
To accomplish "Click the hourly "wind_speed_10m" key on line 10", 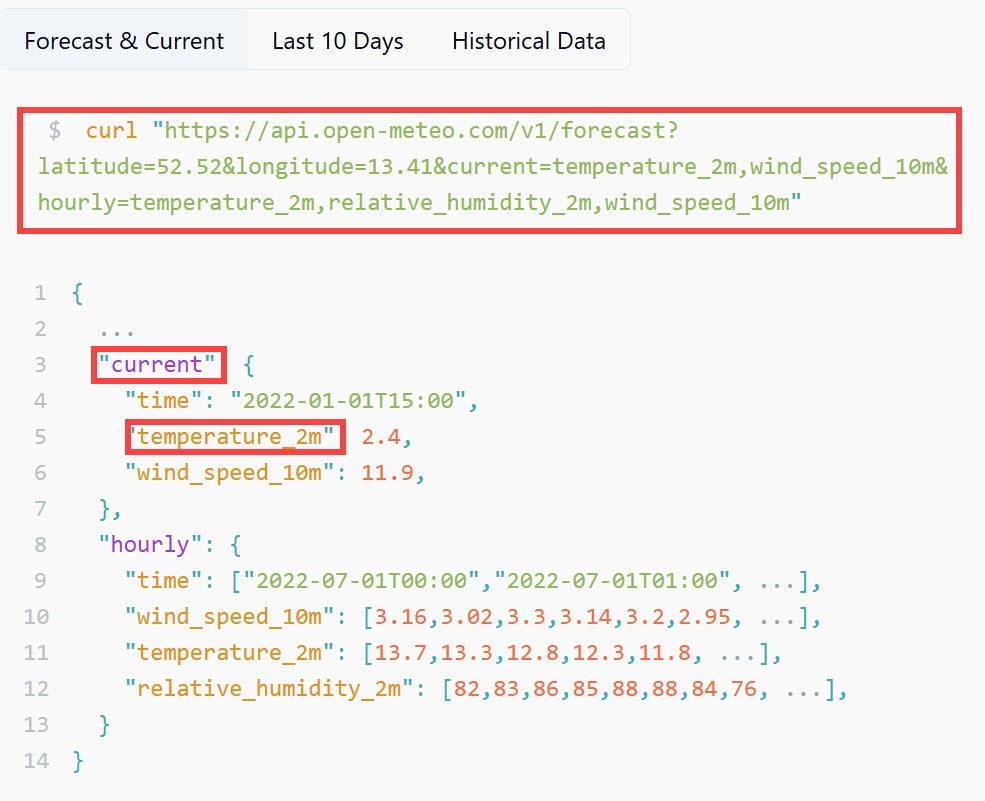I will pos(229,616).
